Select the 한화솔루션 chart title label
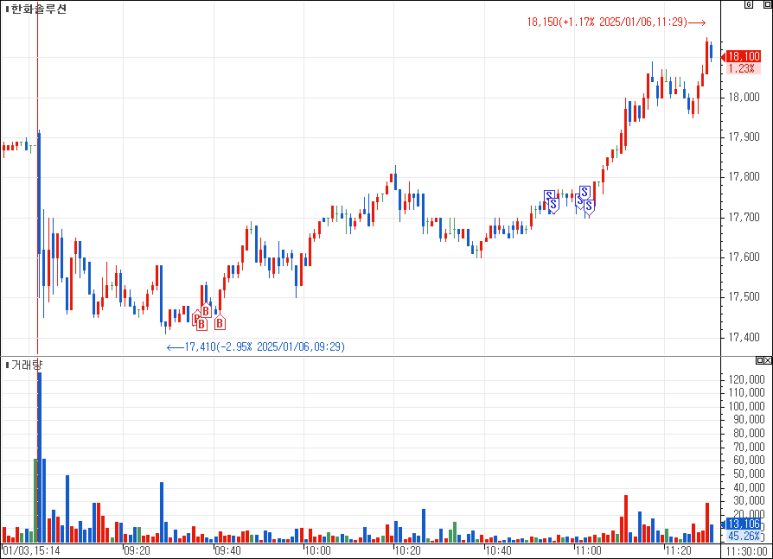 point(38,9)
